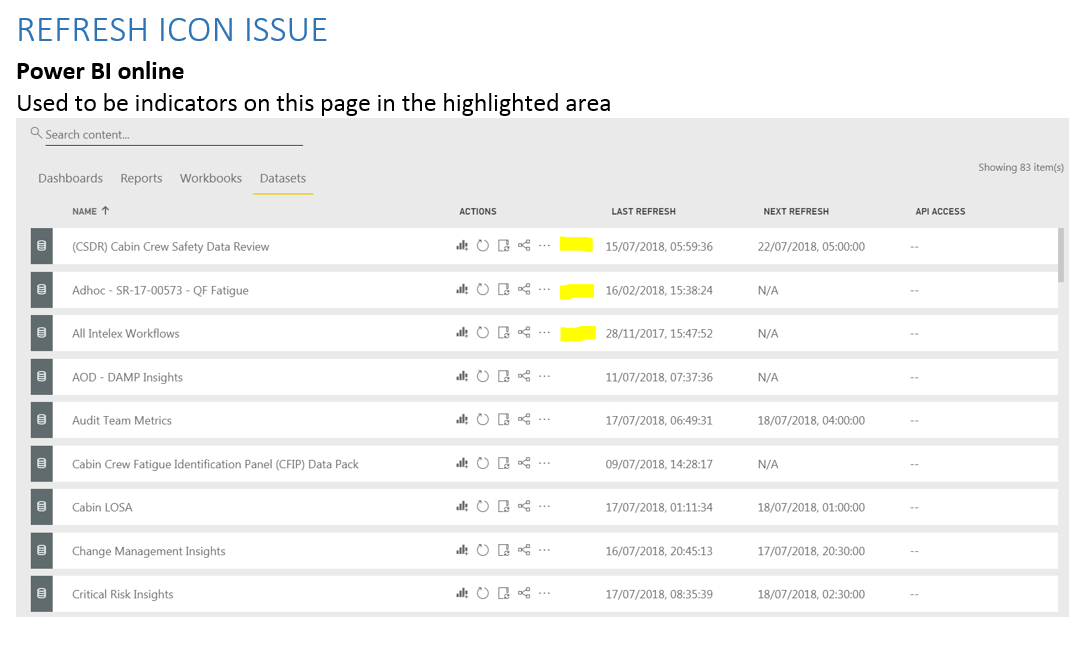Sort by NEXT REFRESH column header
The image size is (1081, 646).
(796, 212)
